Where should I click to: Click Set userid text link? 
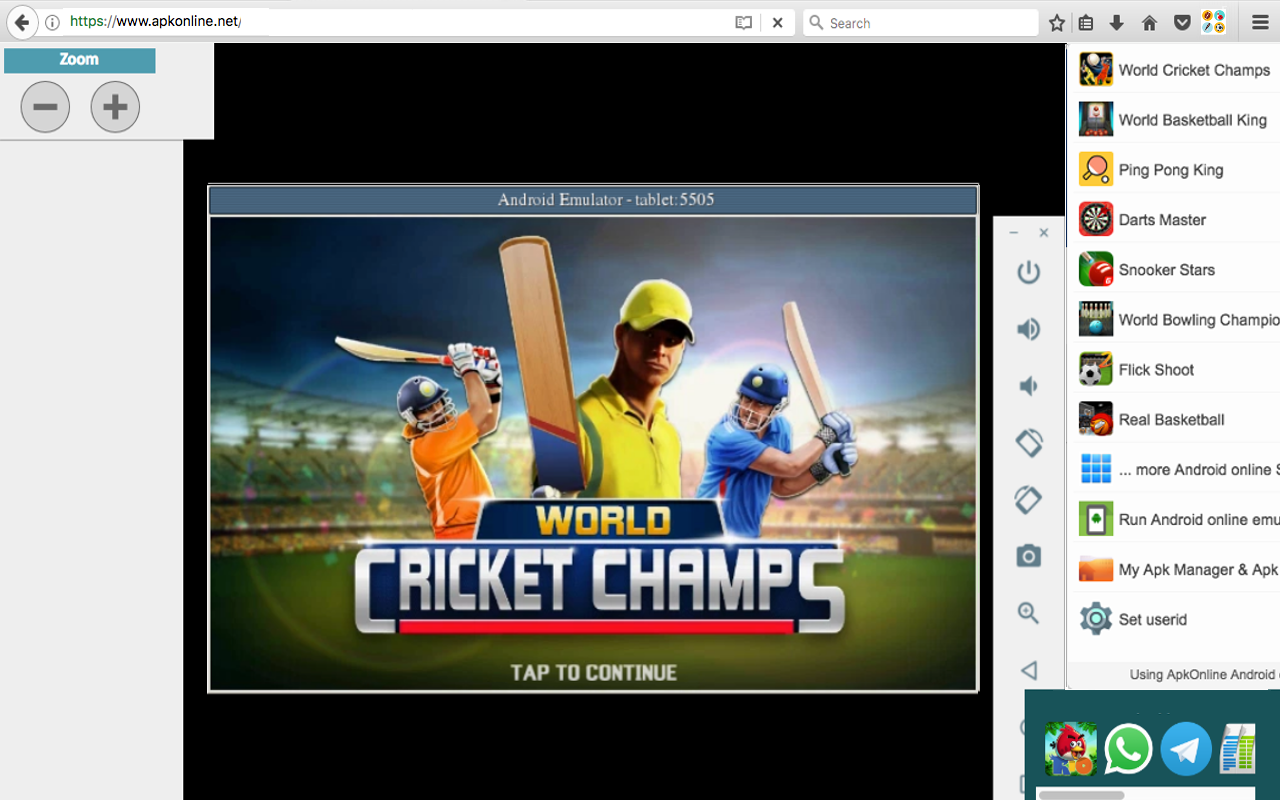[x=1153, y=620]
